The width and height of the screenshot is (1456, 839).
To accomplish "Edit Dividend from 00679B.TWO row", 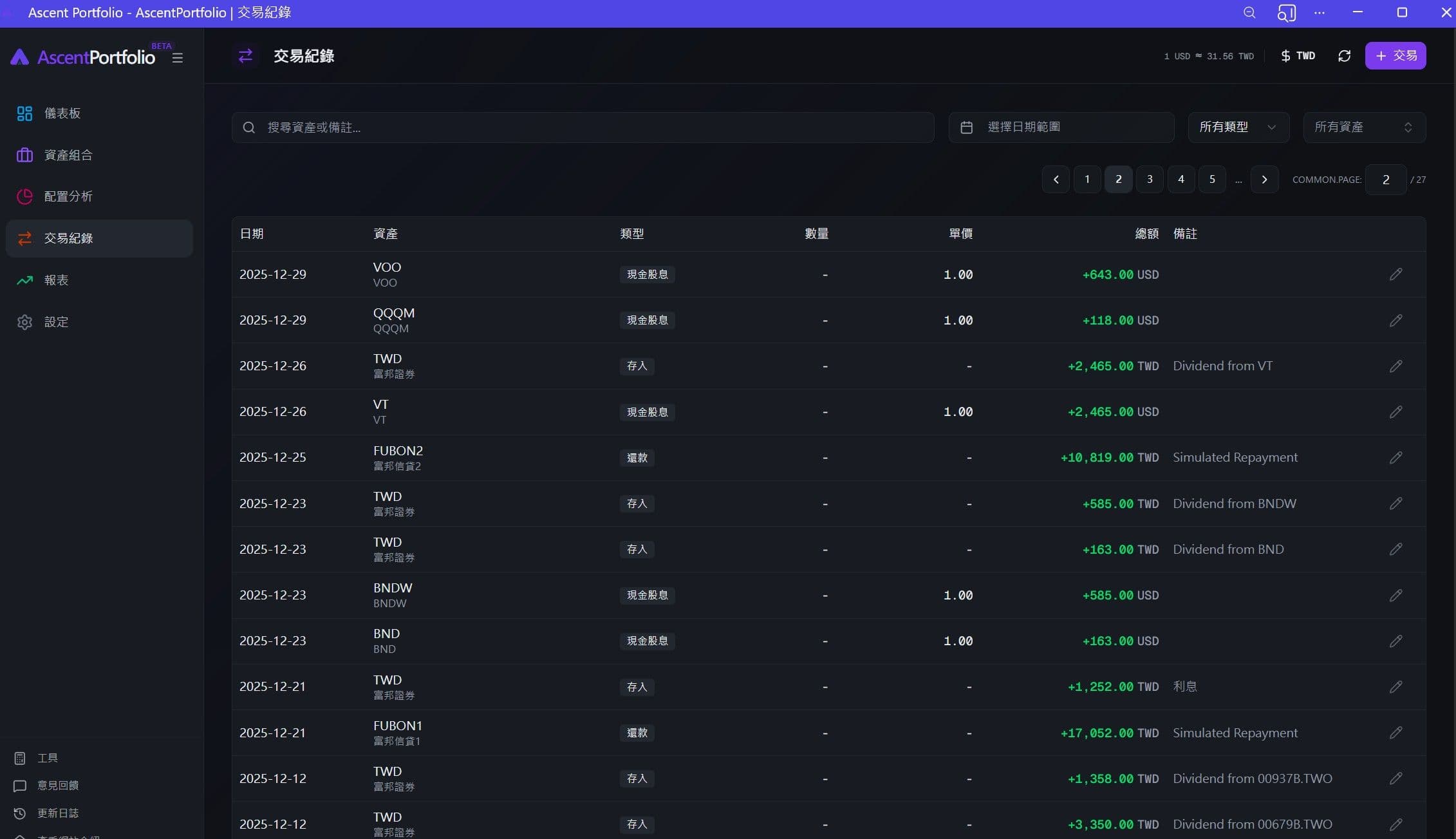I will click(x=1395, y=824).
